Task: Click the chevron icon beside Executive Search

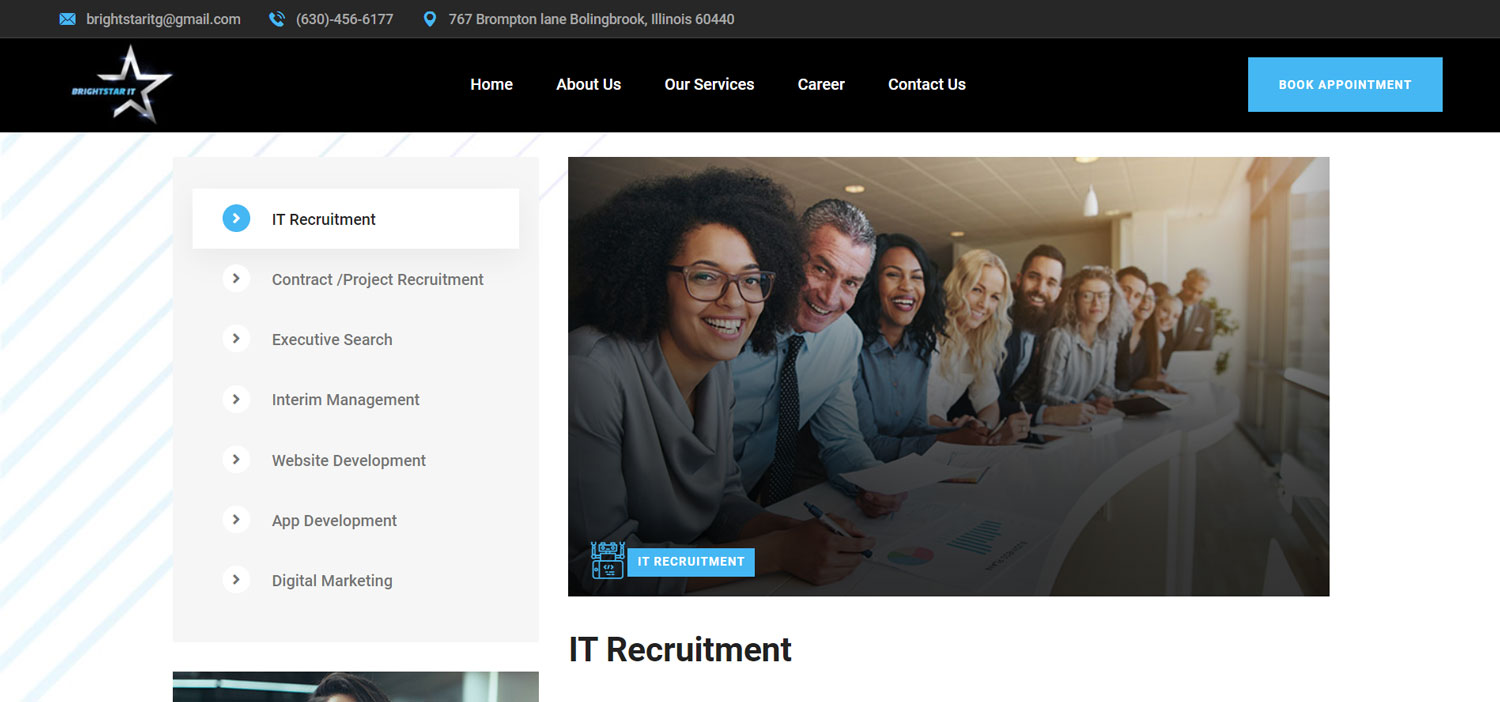Action: click(x=236, y=339)
